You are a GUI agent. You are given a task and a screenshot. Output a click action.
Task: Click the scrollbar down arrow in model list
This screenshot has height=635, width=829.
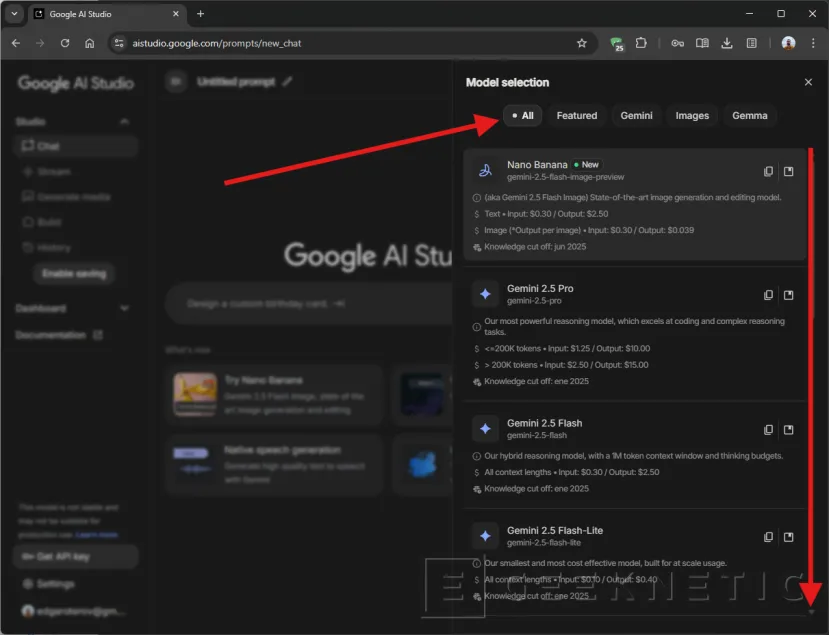click(812, 612)
